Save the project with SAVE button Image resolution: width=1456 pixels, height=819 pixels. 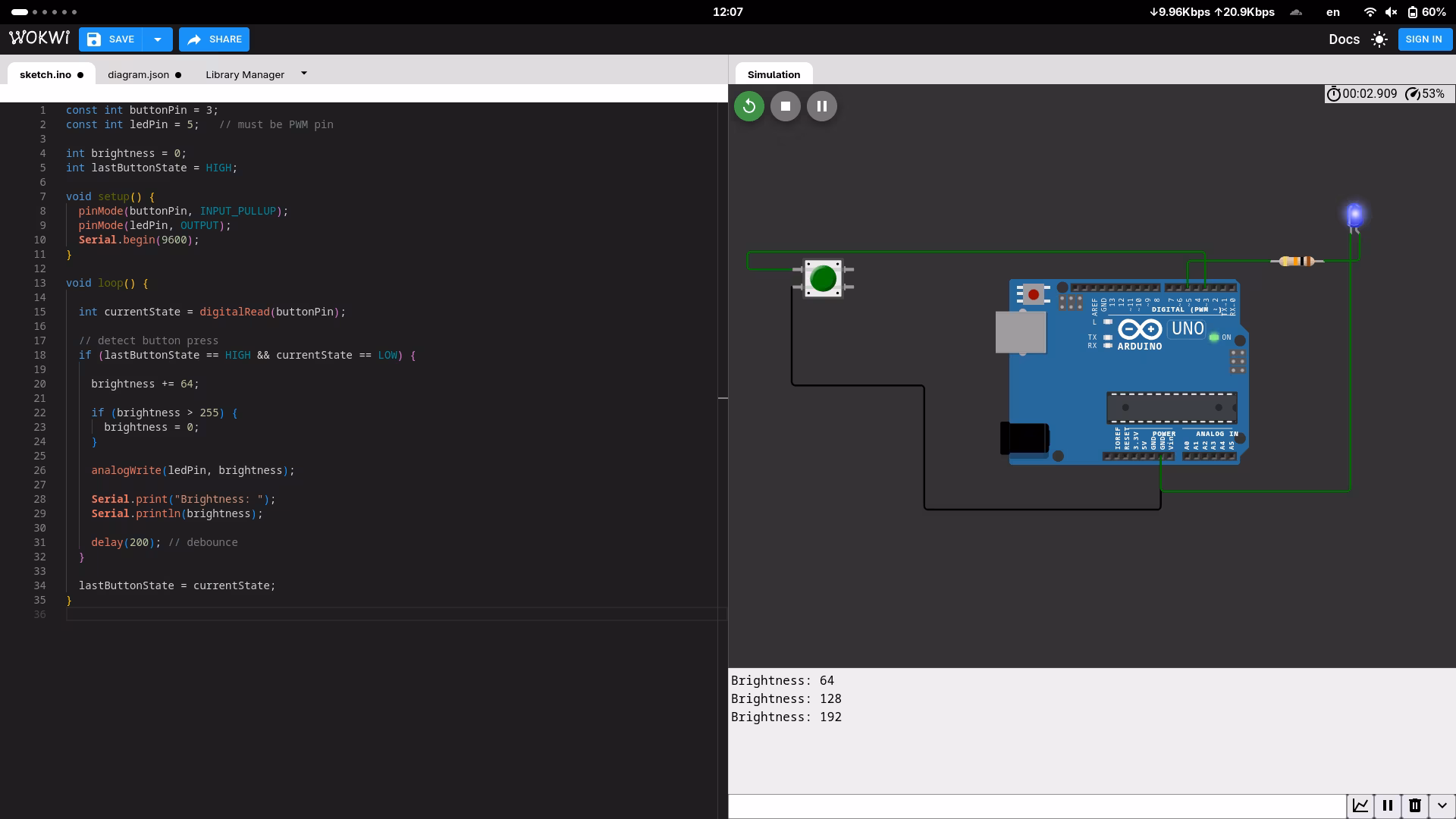pos(111,39)
